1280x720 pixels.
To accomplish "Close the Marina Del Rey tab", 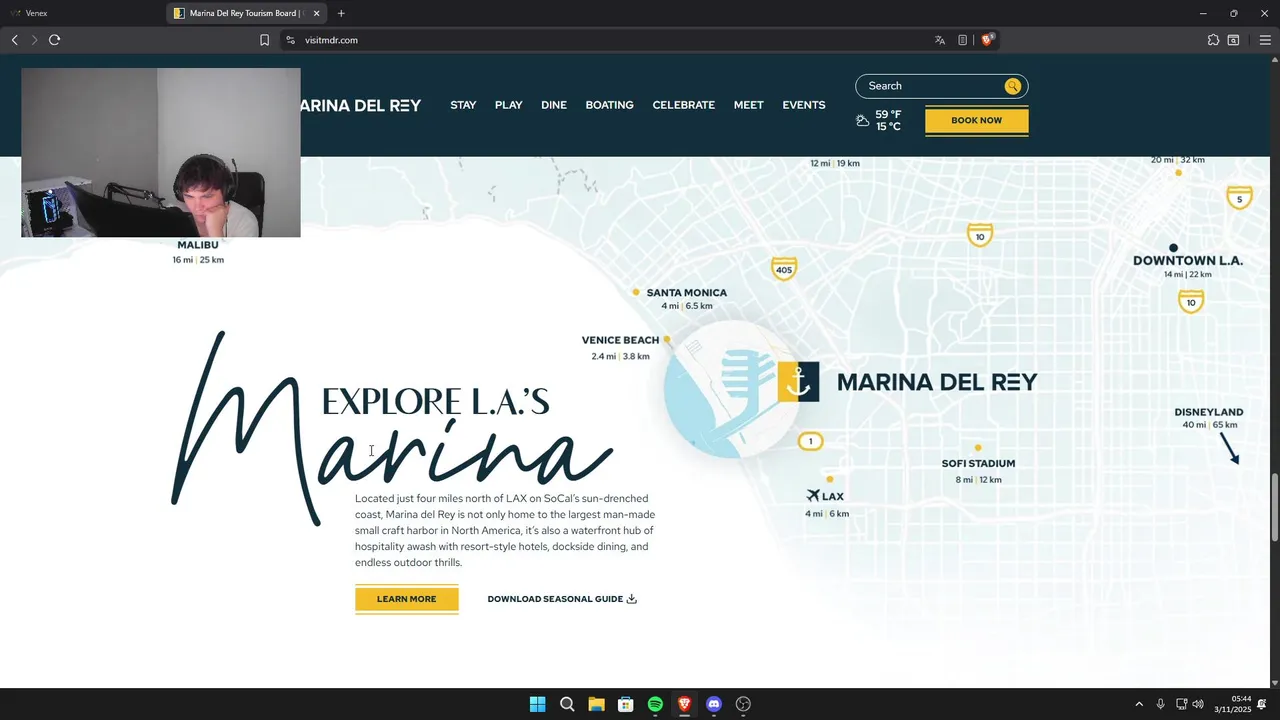I will coord(317,13).
